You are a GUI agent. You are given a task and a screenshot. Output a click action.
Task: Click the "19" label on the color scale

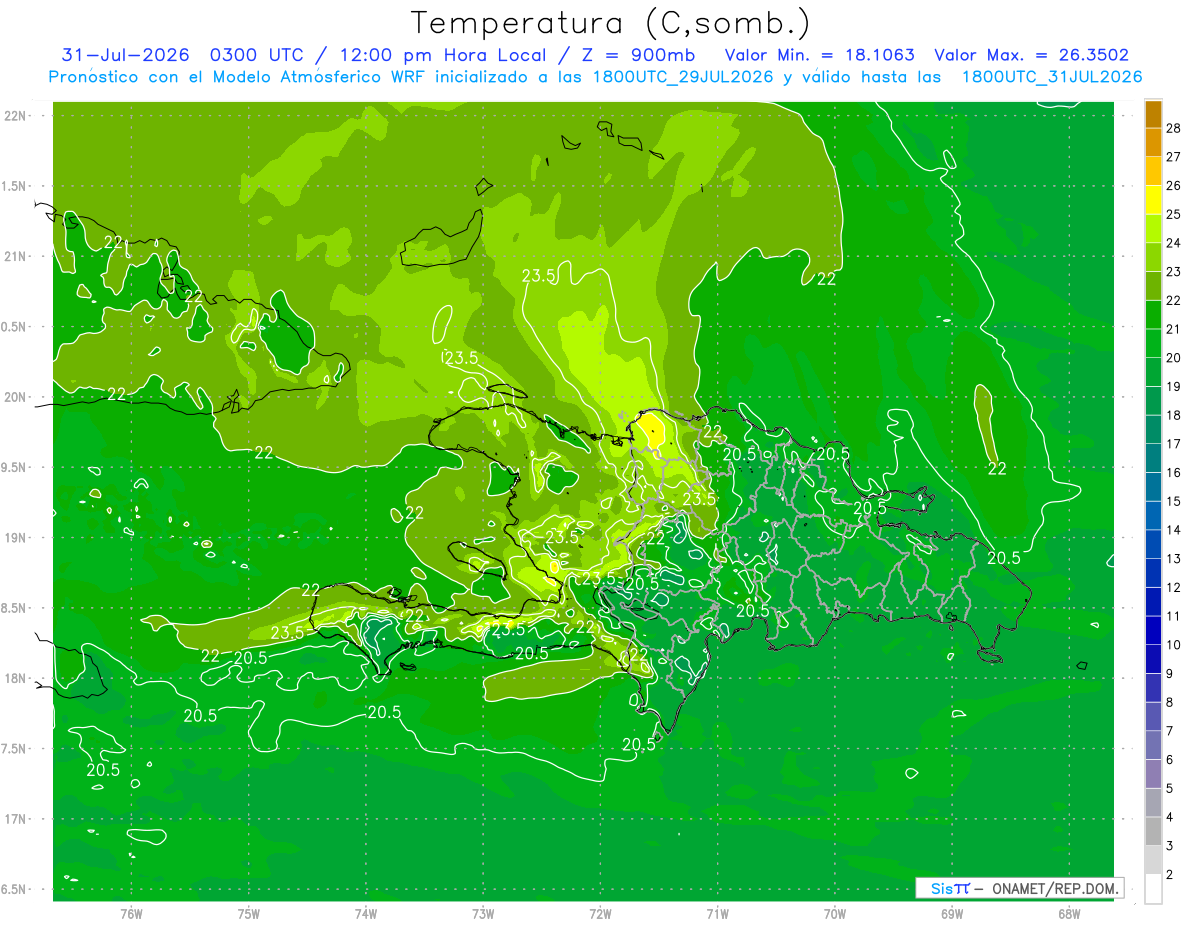pos(1174,386)
